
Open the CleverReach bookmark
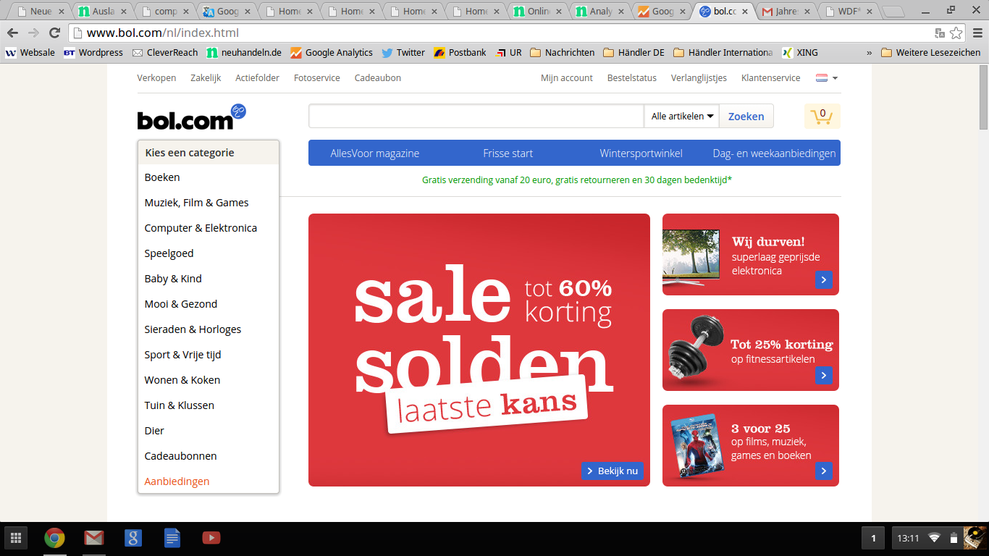(165, 53)
